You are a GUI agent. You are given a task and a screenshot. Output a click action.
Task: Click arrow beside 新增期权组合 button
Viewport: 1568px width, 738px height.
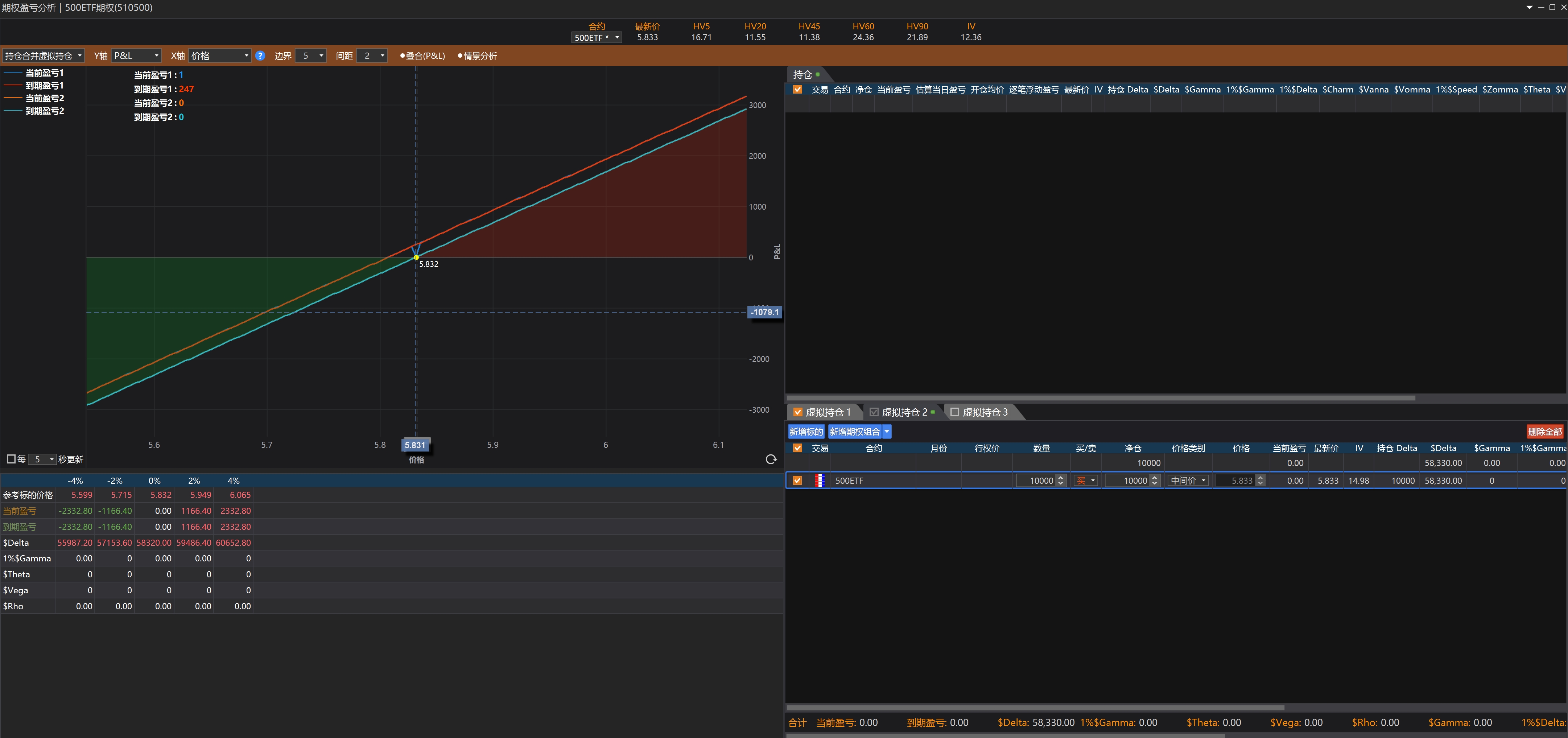point(887,432)
